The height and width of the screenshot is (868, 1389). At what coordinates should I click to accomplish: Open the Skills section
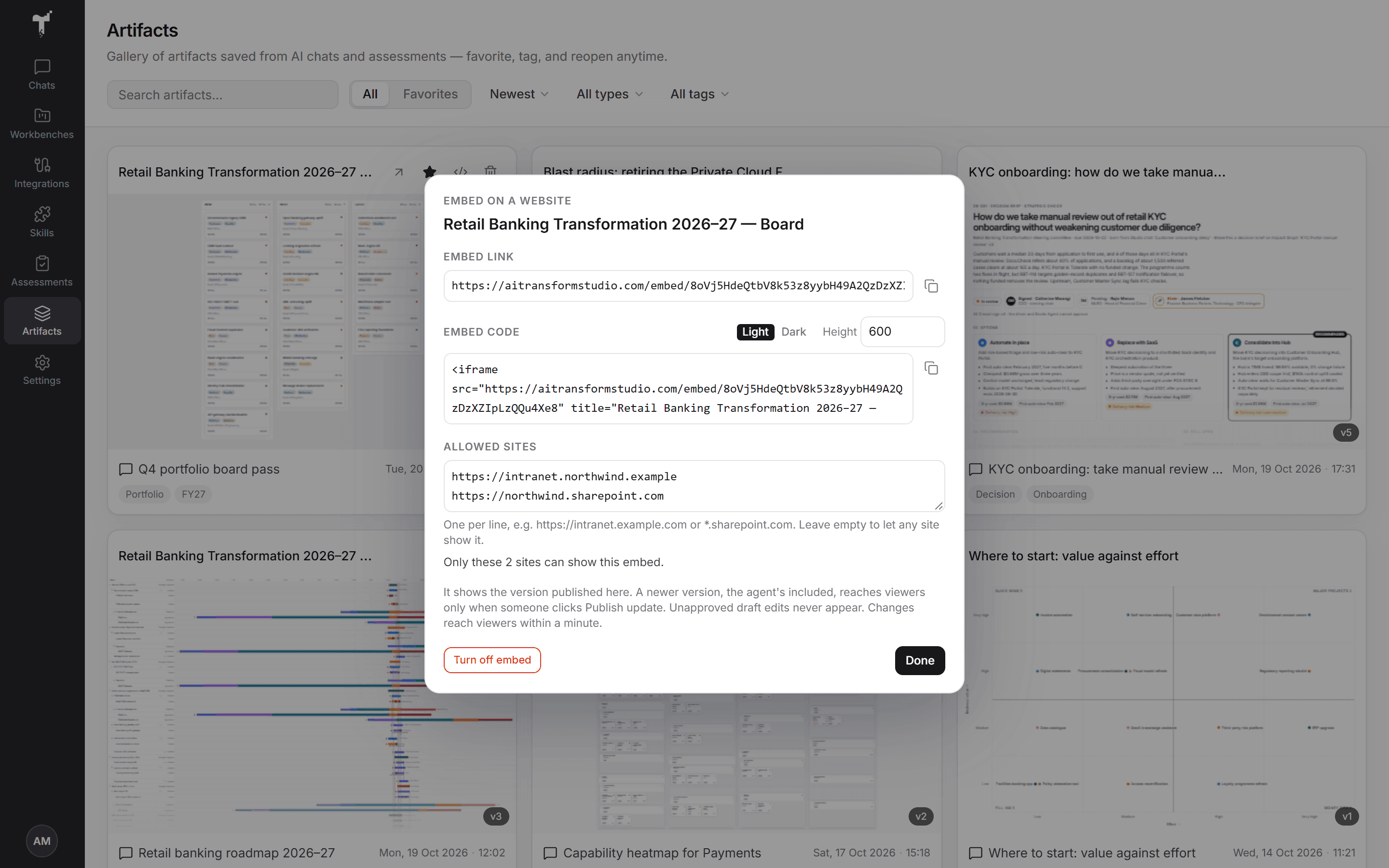(x=42, y=222)
